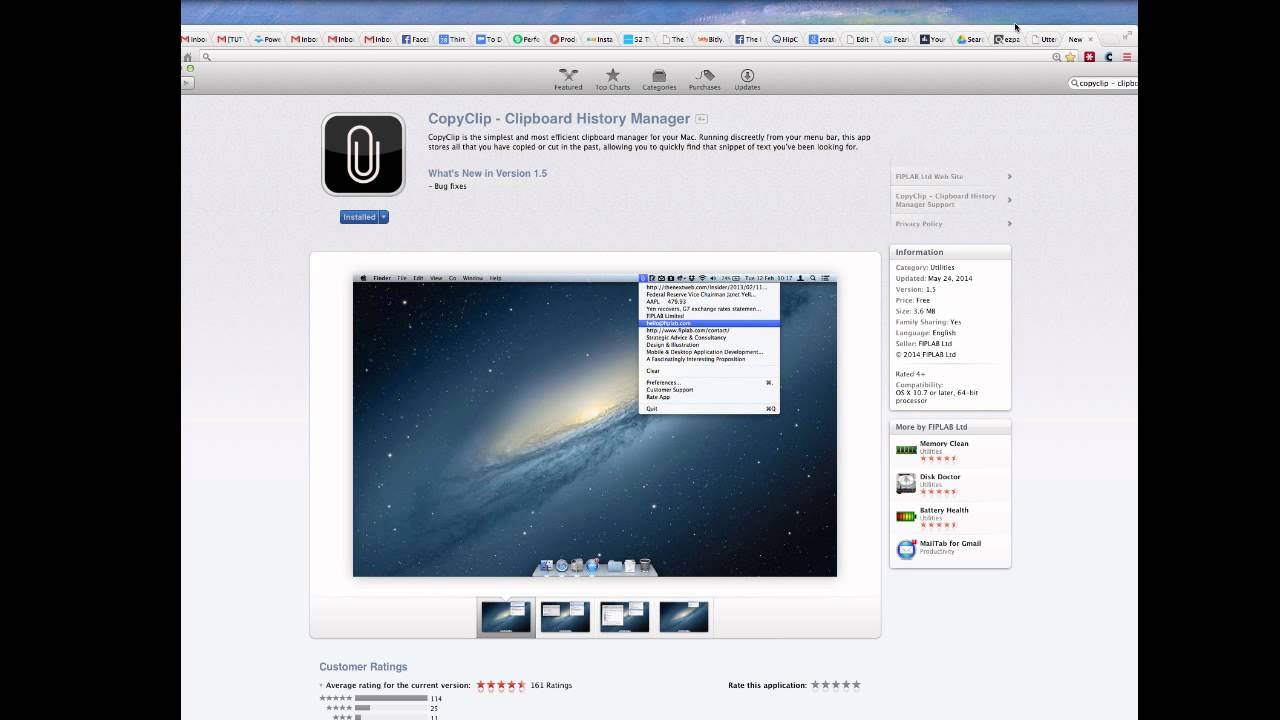
Task: Bookmark page with Chrome star icon
Action: (x=1070, y=57)
